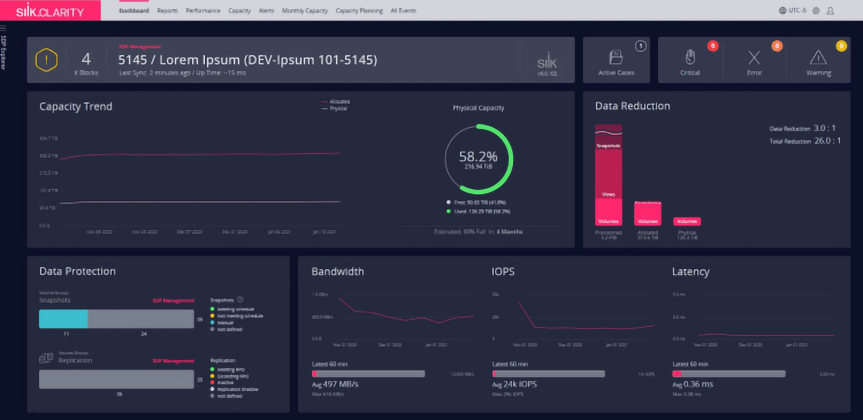Click the Replication SDP Management link
This screenshot has width=863, height=420.
[172, 360]
